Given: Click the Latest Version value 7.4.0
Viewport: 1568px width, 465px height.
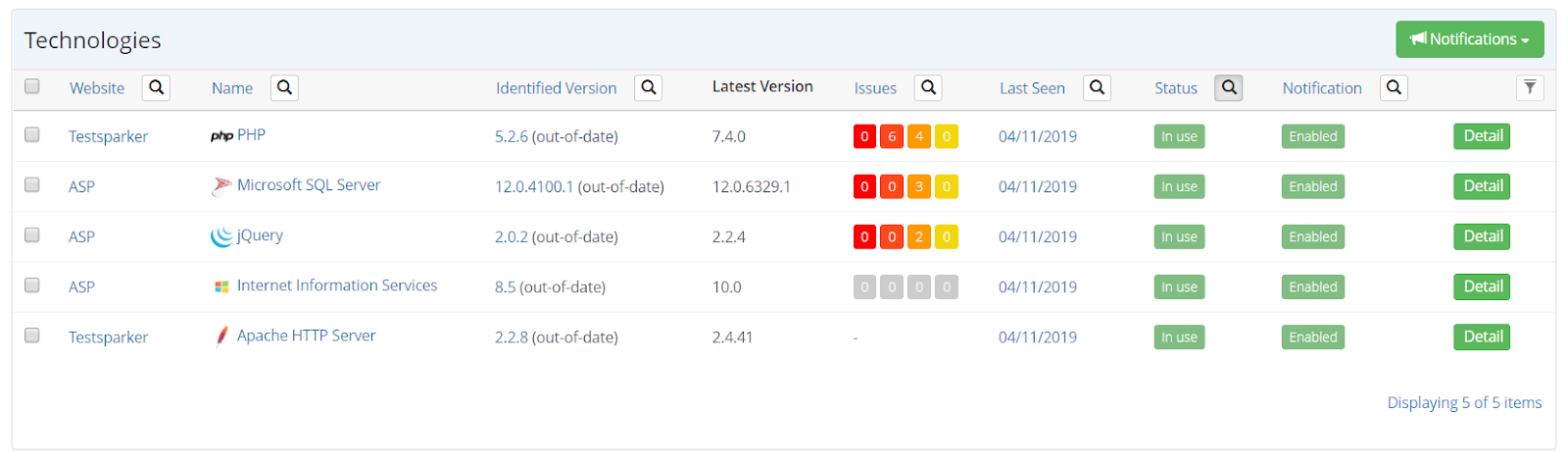Looking at the screenshot, I should coord(729,136).
